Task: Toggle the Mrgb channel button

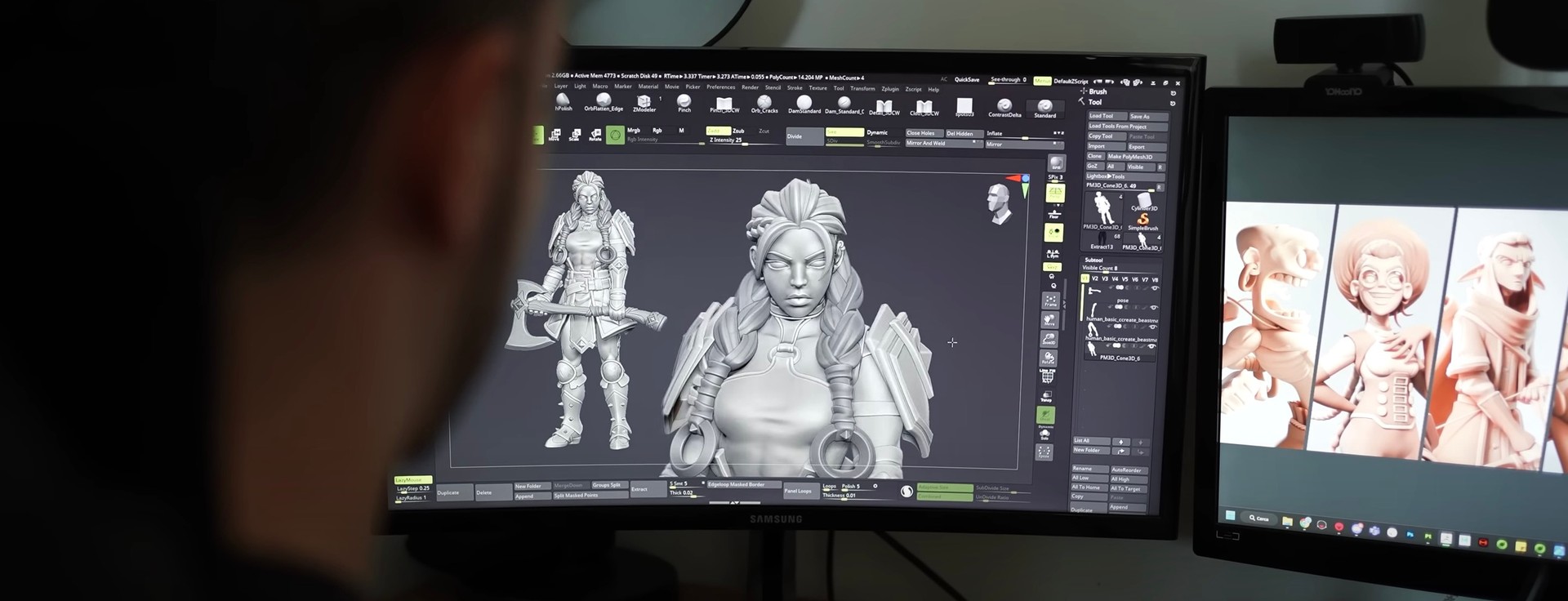Action: (x=633, y=130)
